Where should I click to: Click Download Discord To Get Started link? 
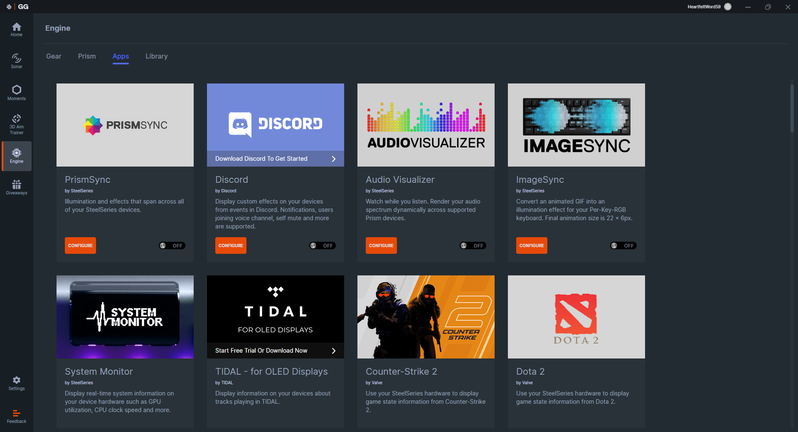point(261,159)
